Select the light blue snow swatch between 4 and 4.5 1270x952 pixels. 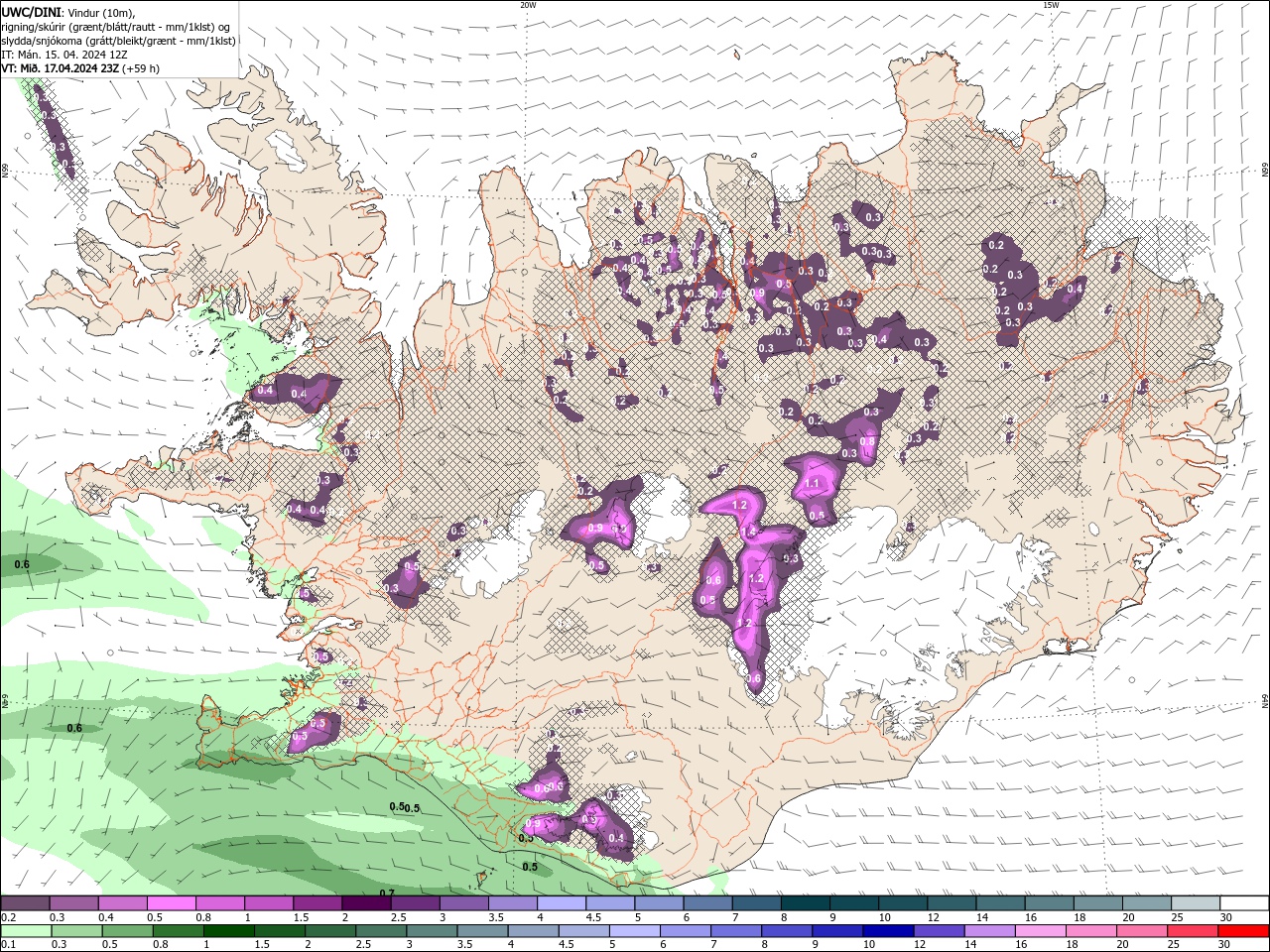tap(563, 903)
